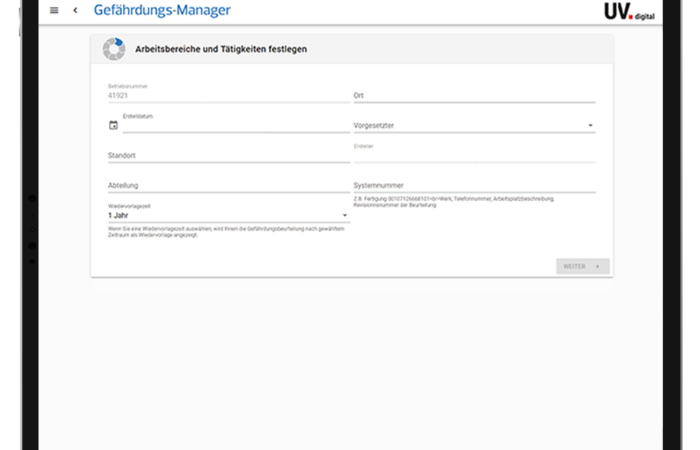
Task: Open the Wiedervorlagezeit dropdown arrow
Action: (x=345, y=215)
